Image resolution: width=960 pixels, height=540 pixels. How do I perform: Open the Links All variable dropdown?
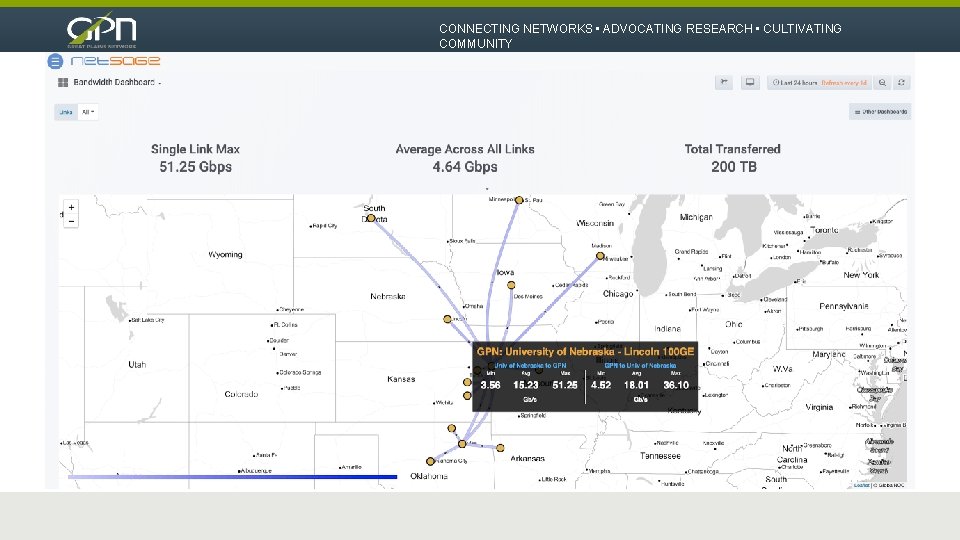[88, 112]
